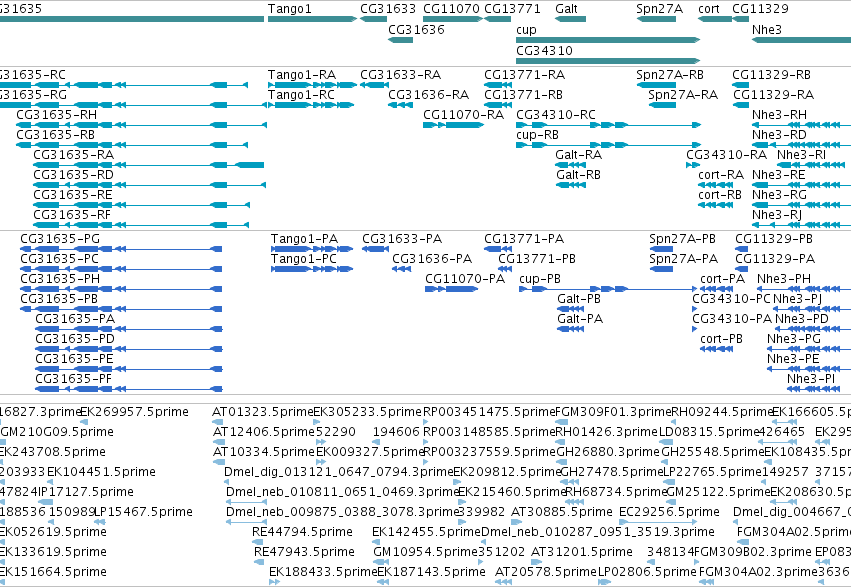This screenshot has height=587, width=851.
Task: Select EST GM10954.5prime
Action: pos(424,552)
